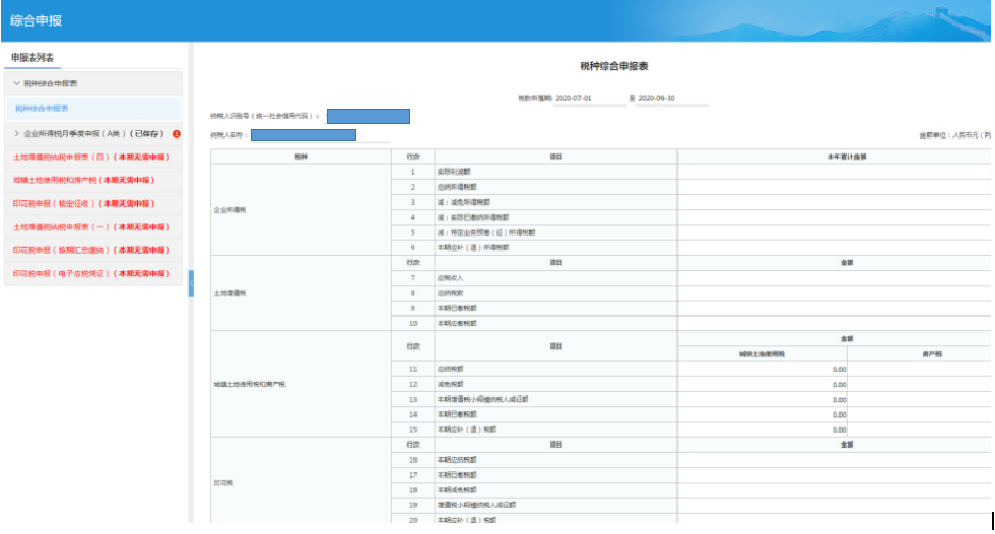Click row 3 减：减免所得税额 item
Image resolution: width=995 pixels, height=534 pixels.
pos(463,202)
